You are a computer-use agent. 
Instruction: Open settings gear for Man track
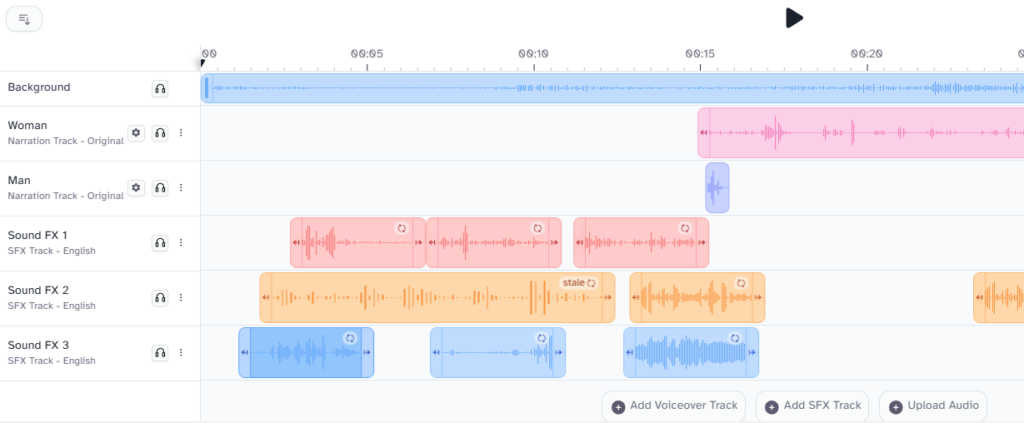(137, 188)
